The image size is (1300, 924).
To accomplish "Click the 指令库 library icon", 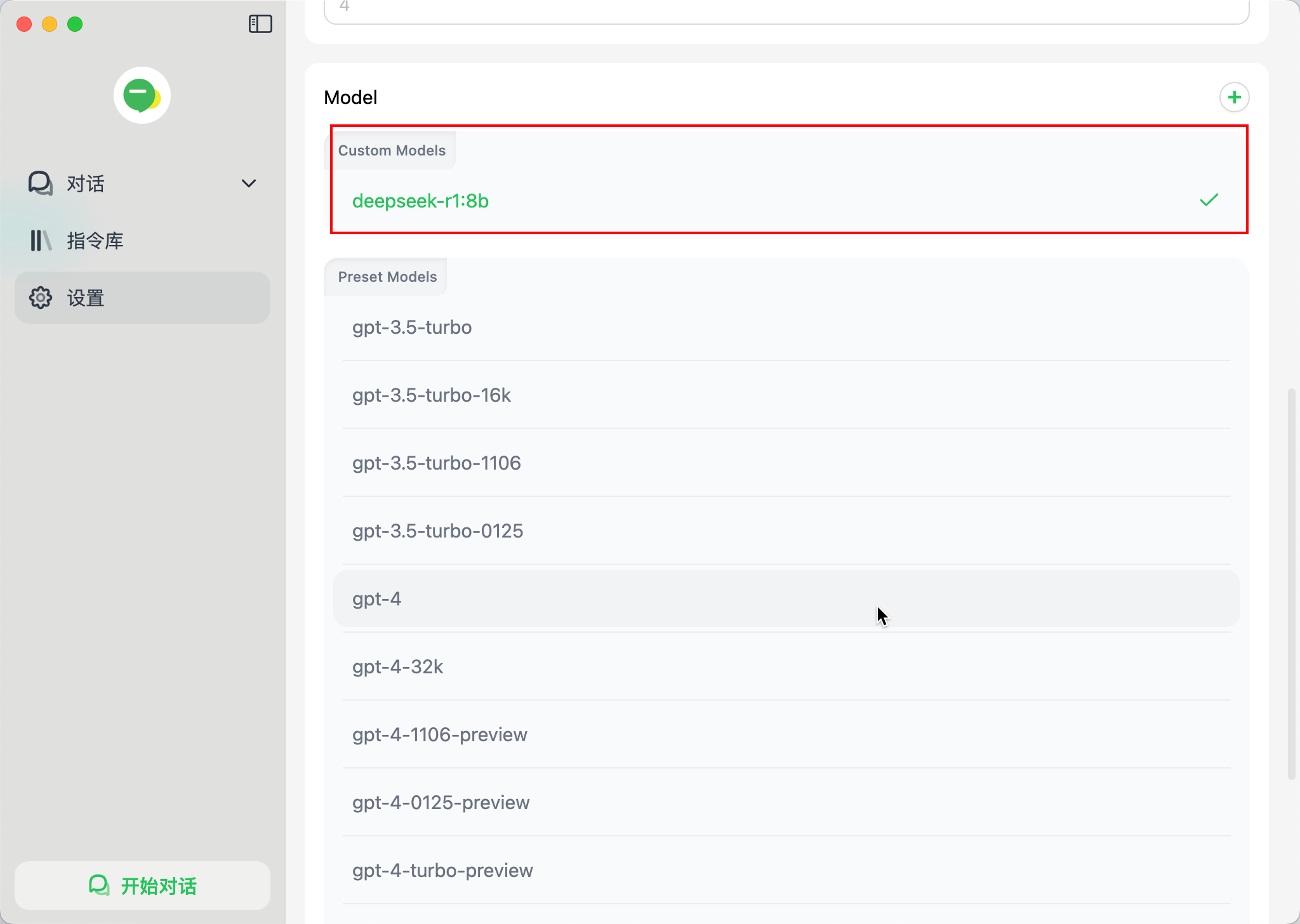I will point(41,241).
